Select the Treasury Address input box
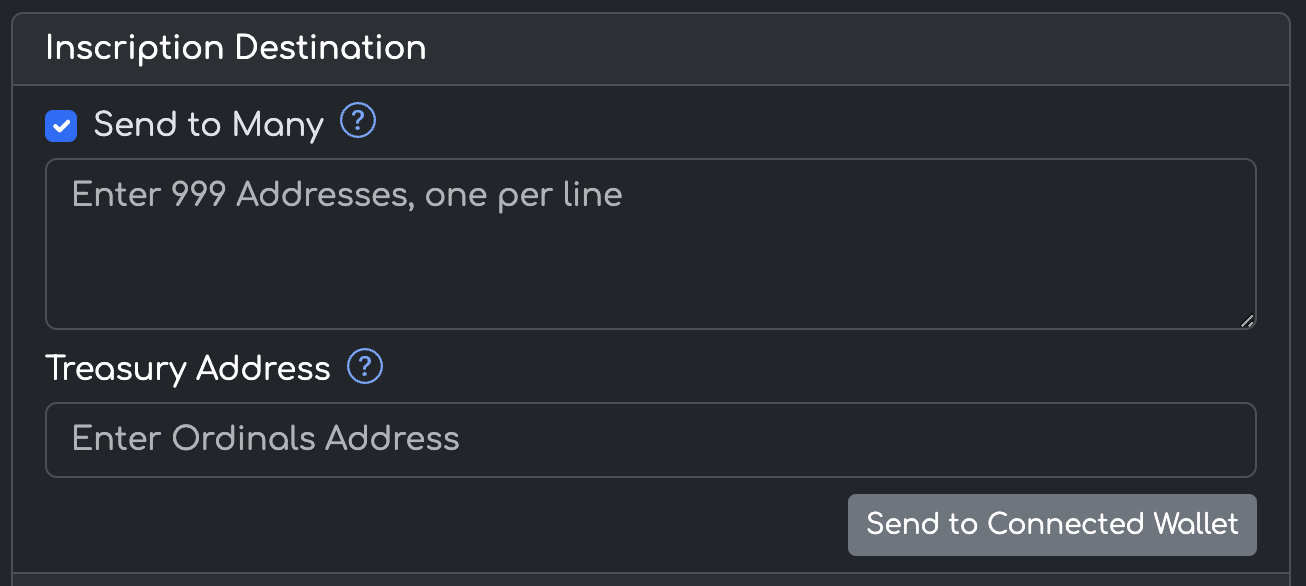The height and width of the screenshot is (586, 1306). point(650,440)
